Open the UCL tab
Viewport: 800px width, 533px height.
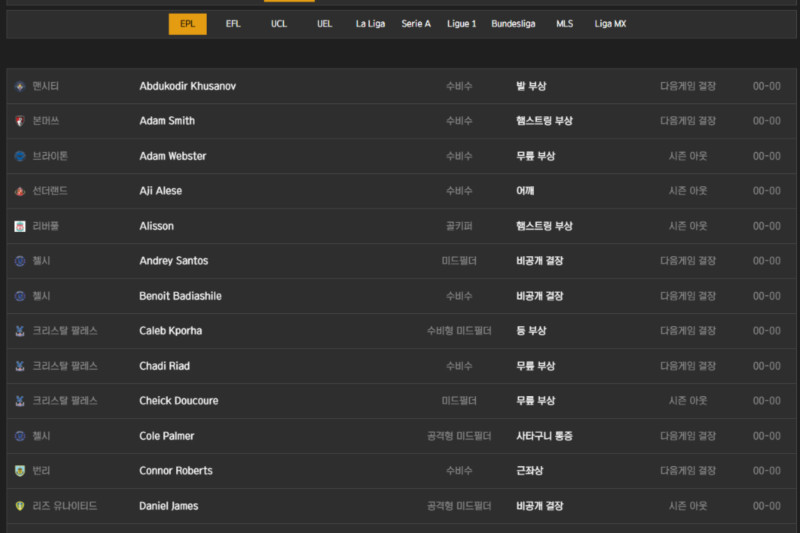click(x=279, y=24)
